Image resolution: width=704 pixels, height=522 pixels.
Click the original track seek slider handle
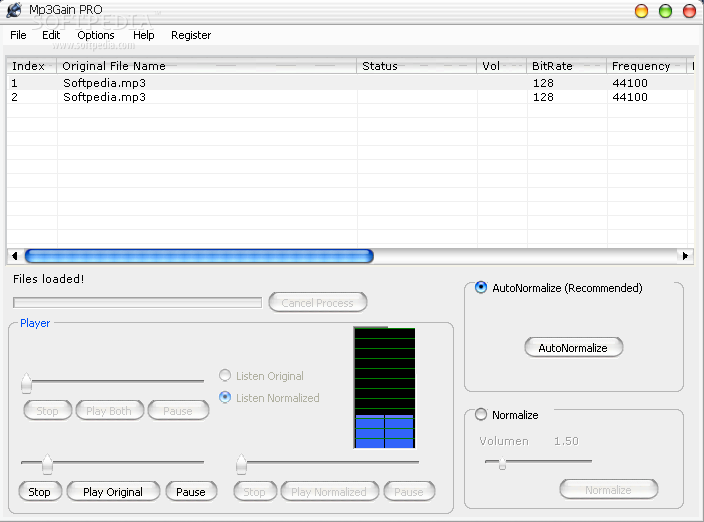[47, 464]
